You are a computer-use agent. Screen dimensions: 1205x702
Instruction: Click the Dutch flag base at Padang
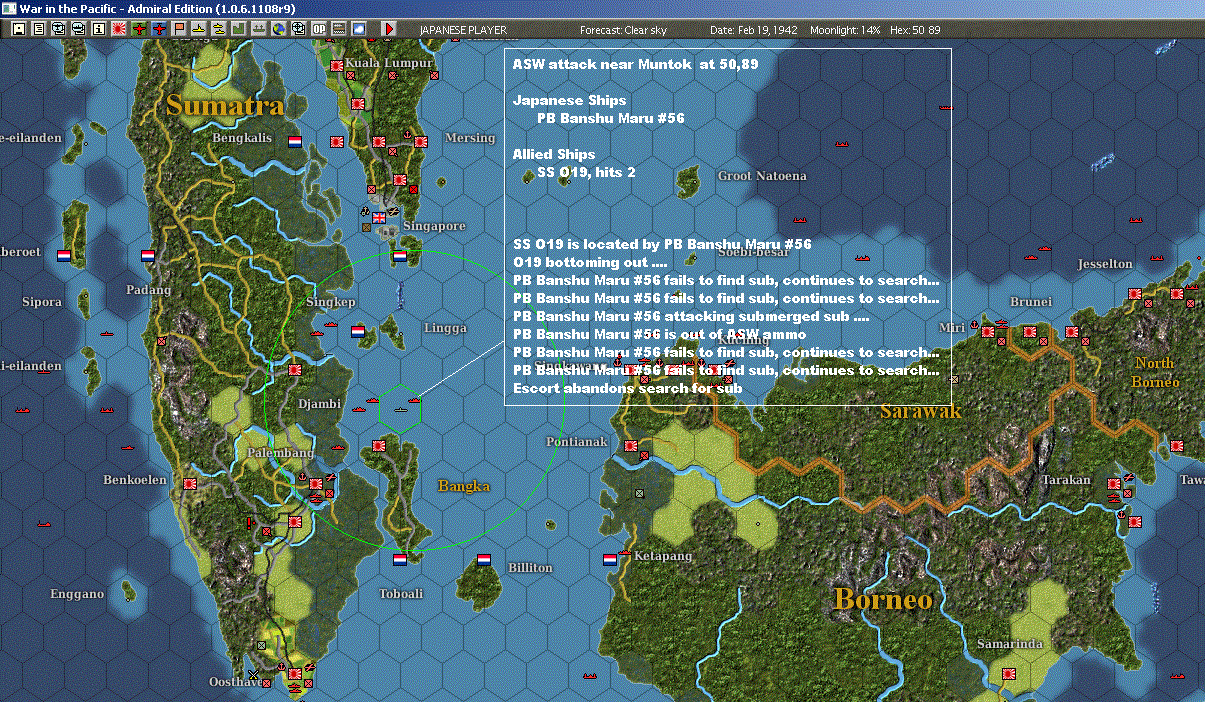[x=148, y=255]
